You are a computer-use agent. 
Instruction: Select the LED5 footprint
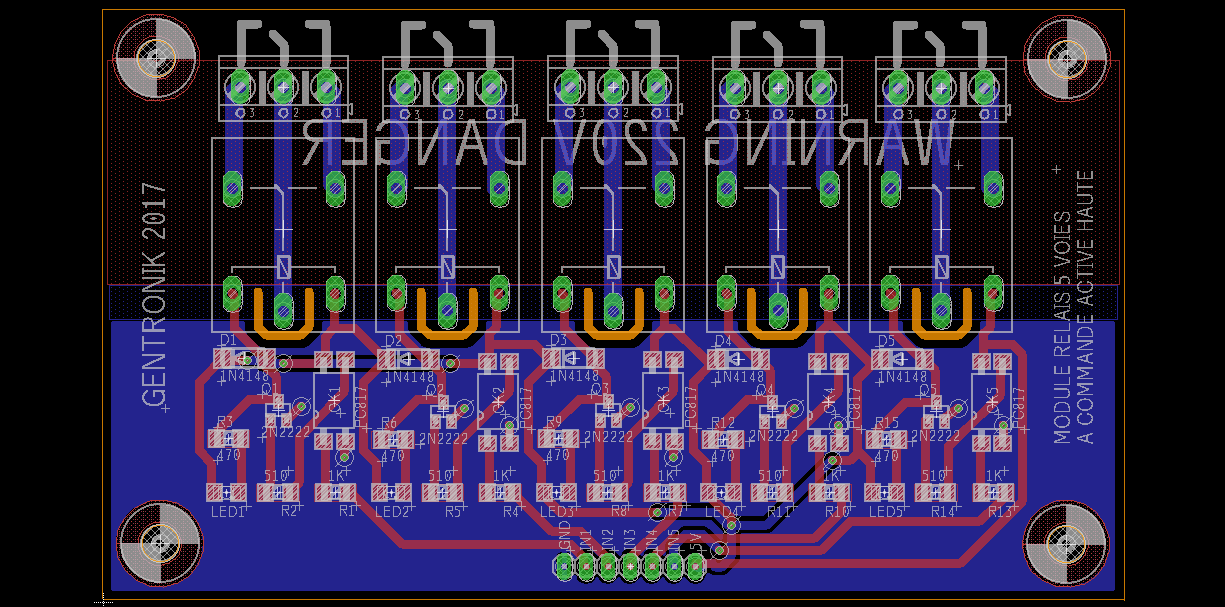tap(886, 492)
